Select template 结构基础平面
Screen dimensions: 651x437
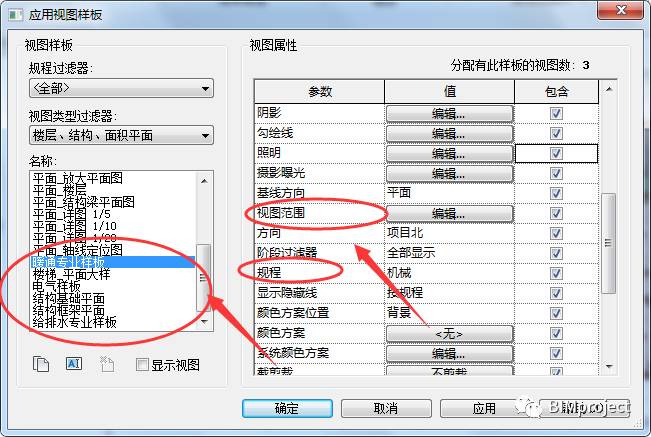pos(69,298)
